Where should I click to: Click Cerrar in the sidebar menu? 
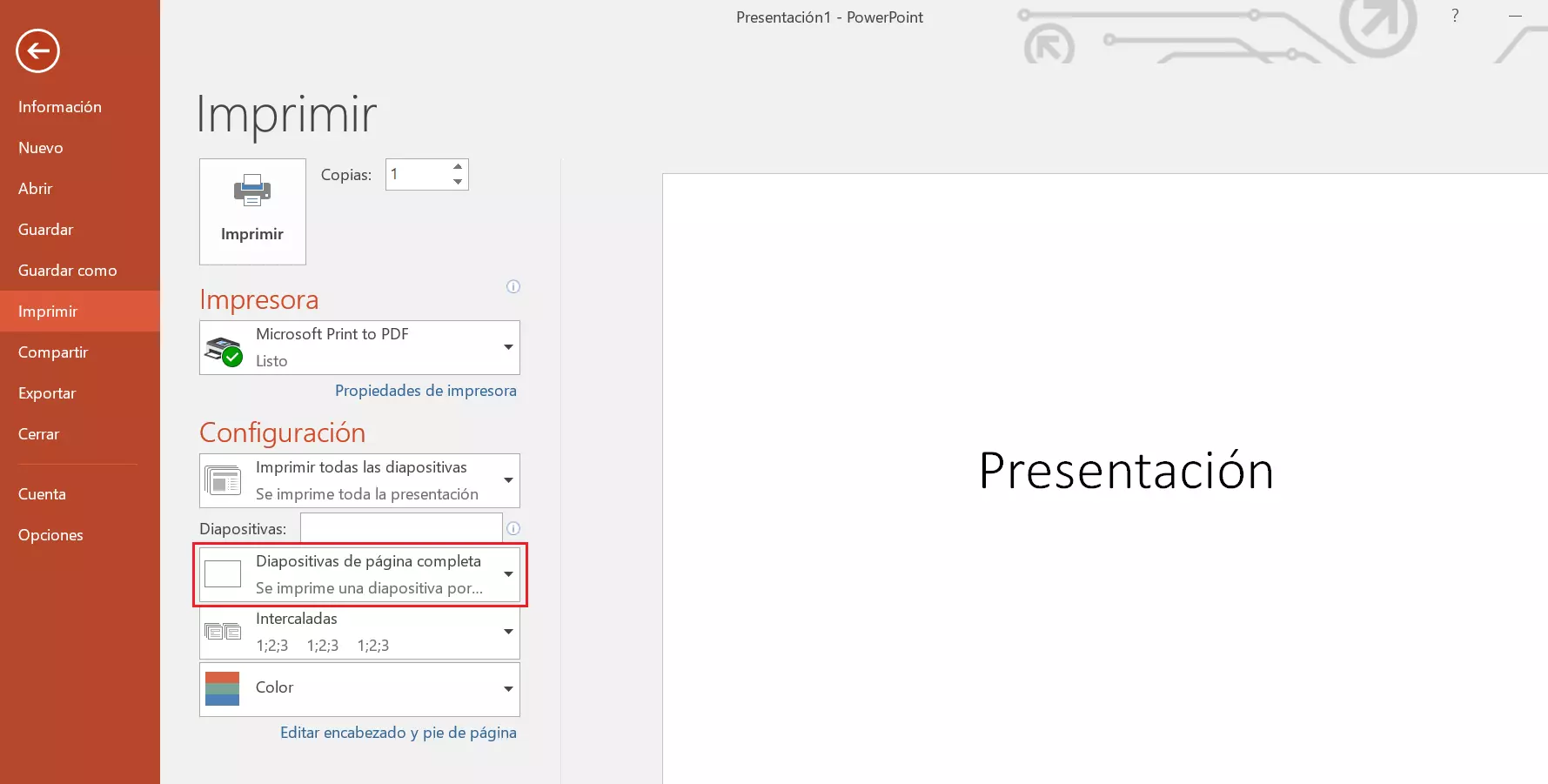[80, 434]
